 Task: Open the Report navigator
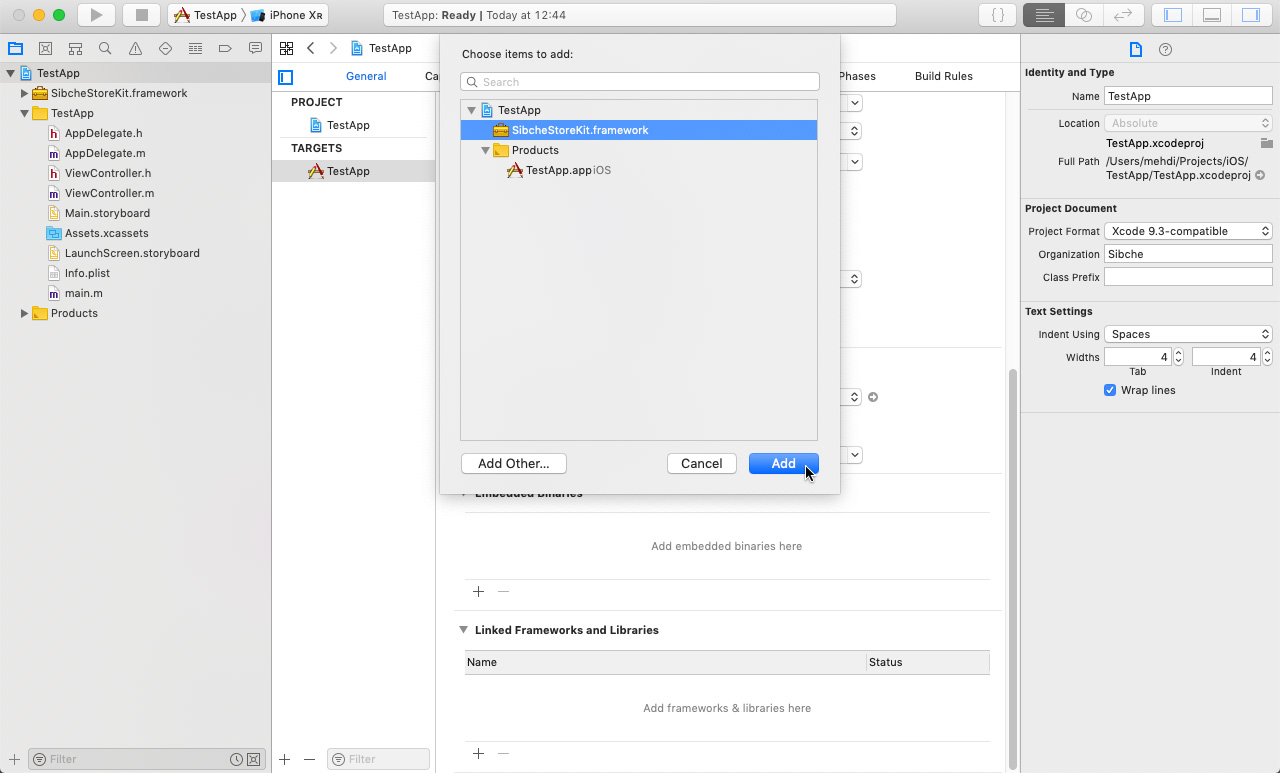tap(255, 48)
